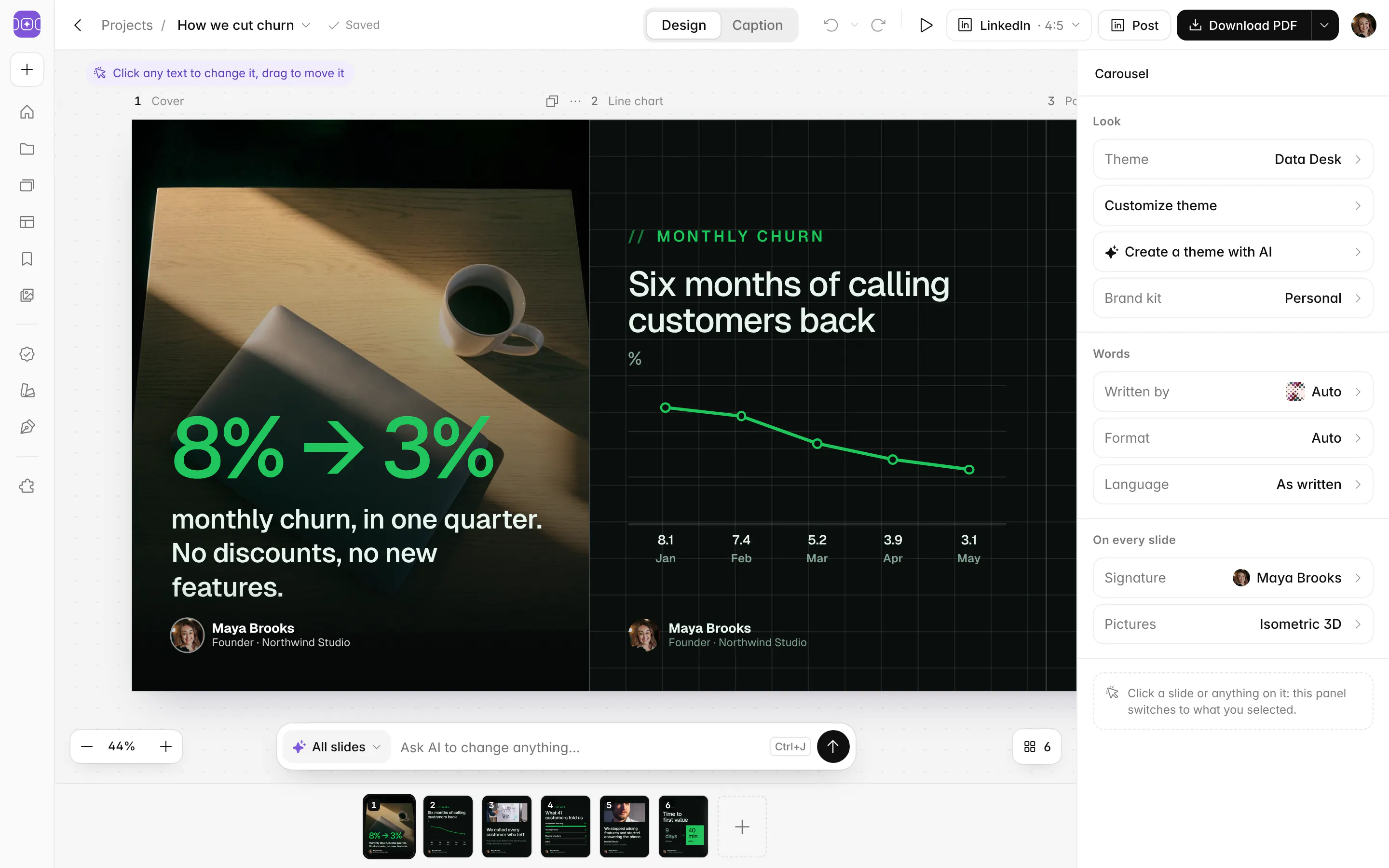
Task: Click the Post button
Action: pos(1134,25)
